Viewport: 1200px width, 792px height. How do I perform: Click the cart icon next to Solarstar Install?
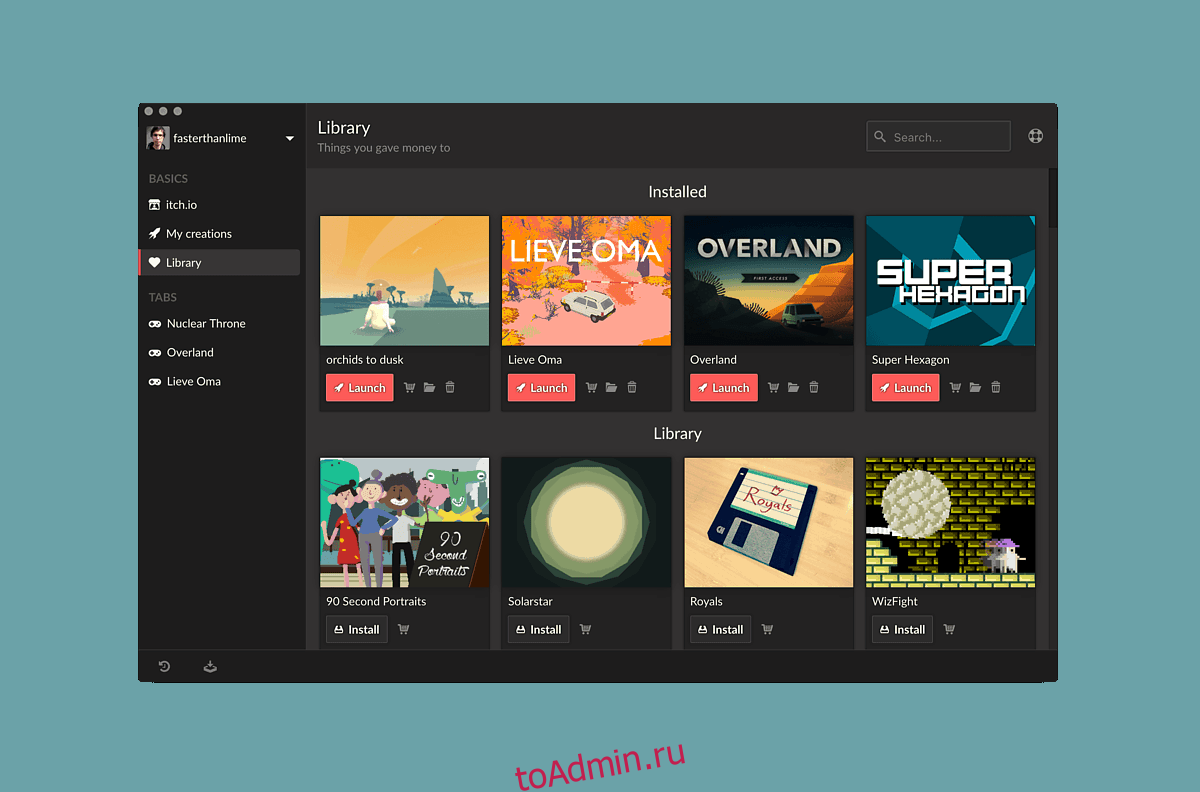click(x=586, y=630)
